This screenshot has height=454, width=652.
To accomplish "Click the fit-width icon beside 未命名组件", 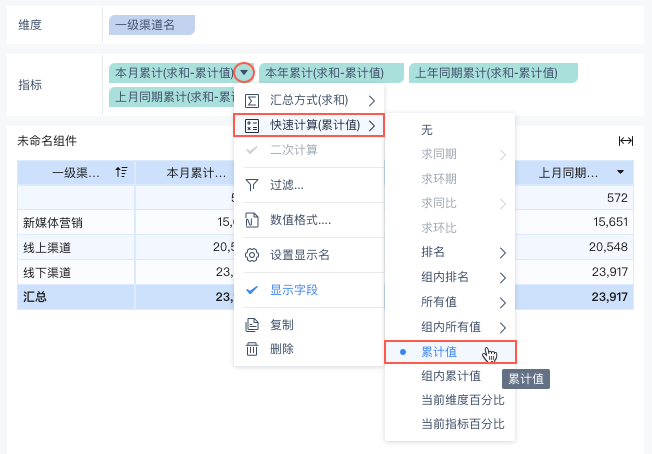I will click(x=626, y=141).
